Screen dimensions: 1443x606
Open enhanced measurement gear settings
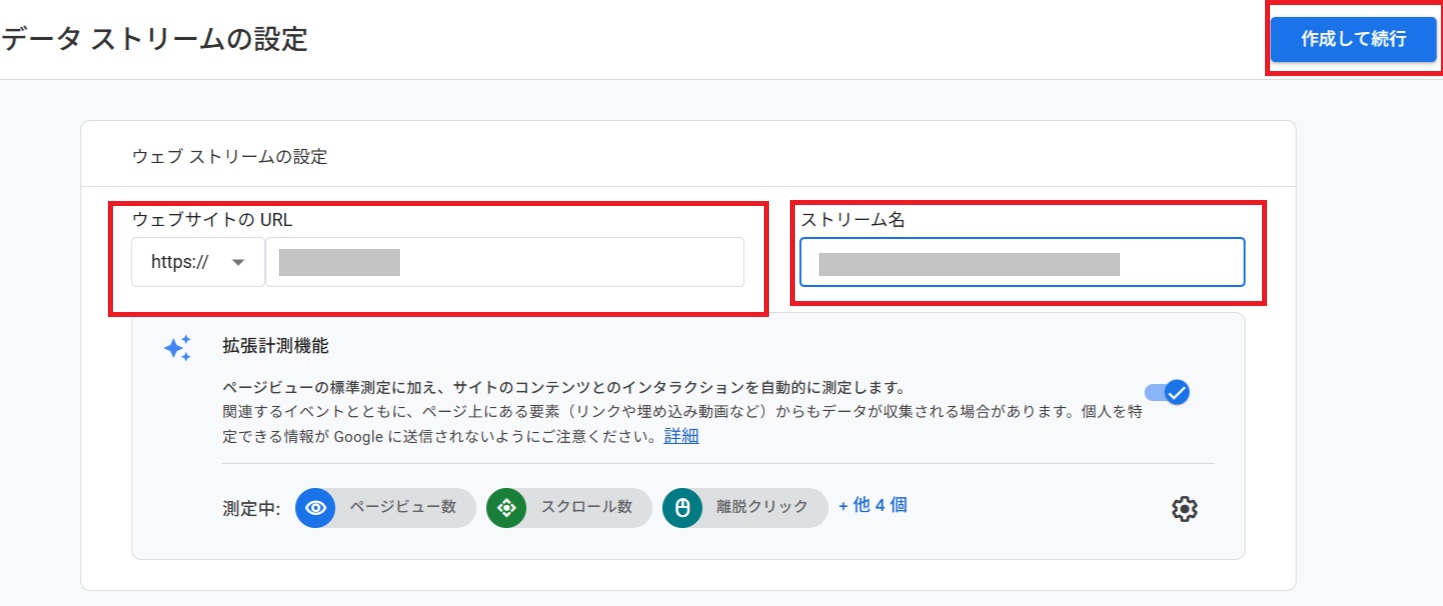point(1184,509)
